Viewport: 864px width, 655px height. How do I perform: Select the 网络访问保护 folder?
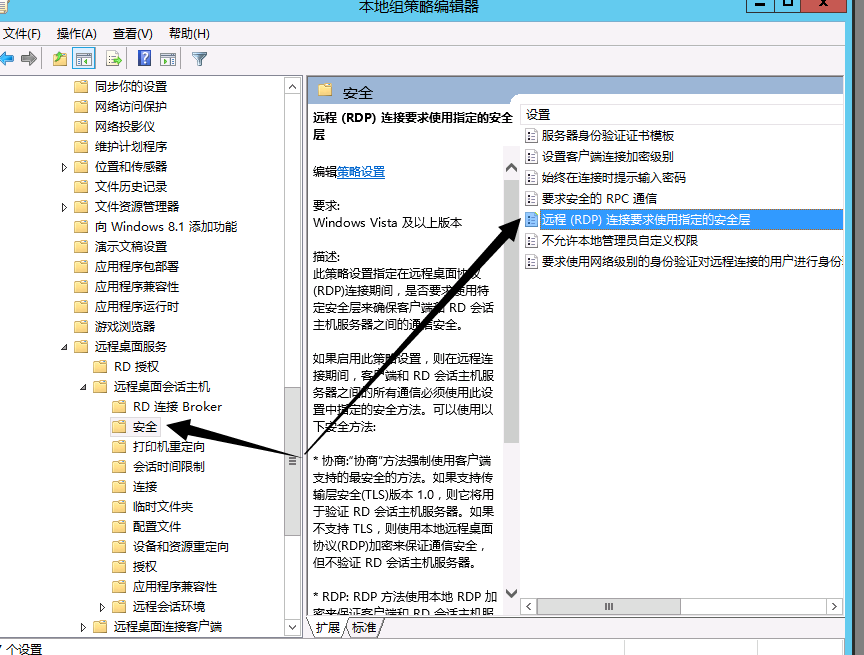point(121,106)
